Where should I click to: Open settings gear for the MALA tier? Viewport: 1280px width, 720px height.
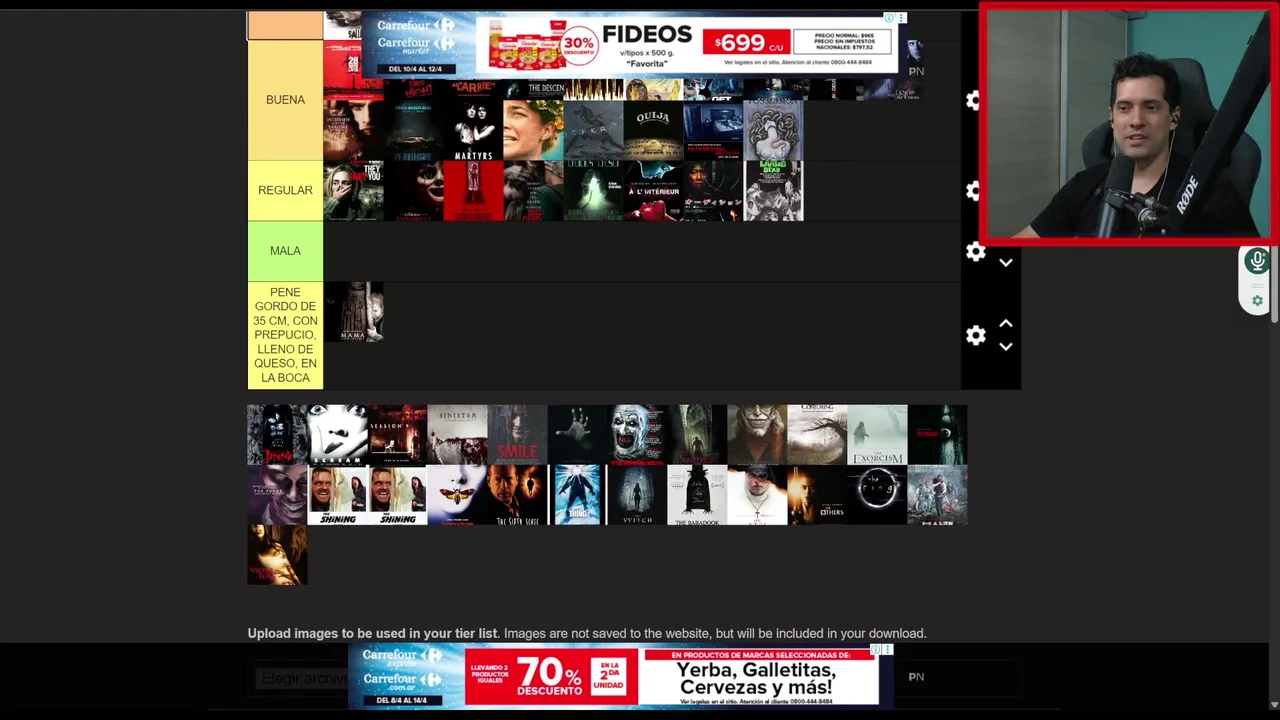click(x=976, y=251)
